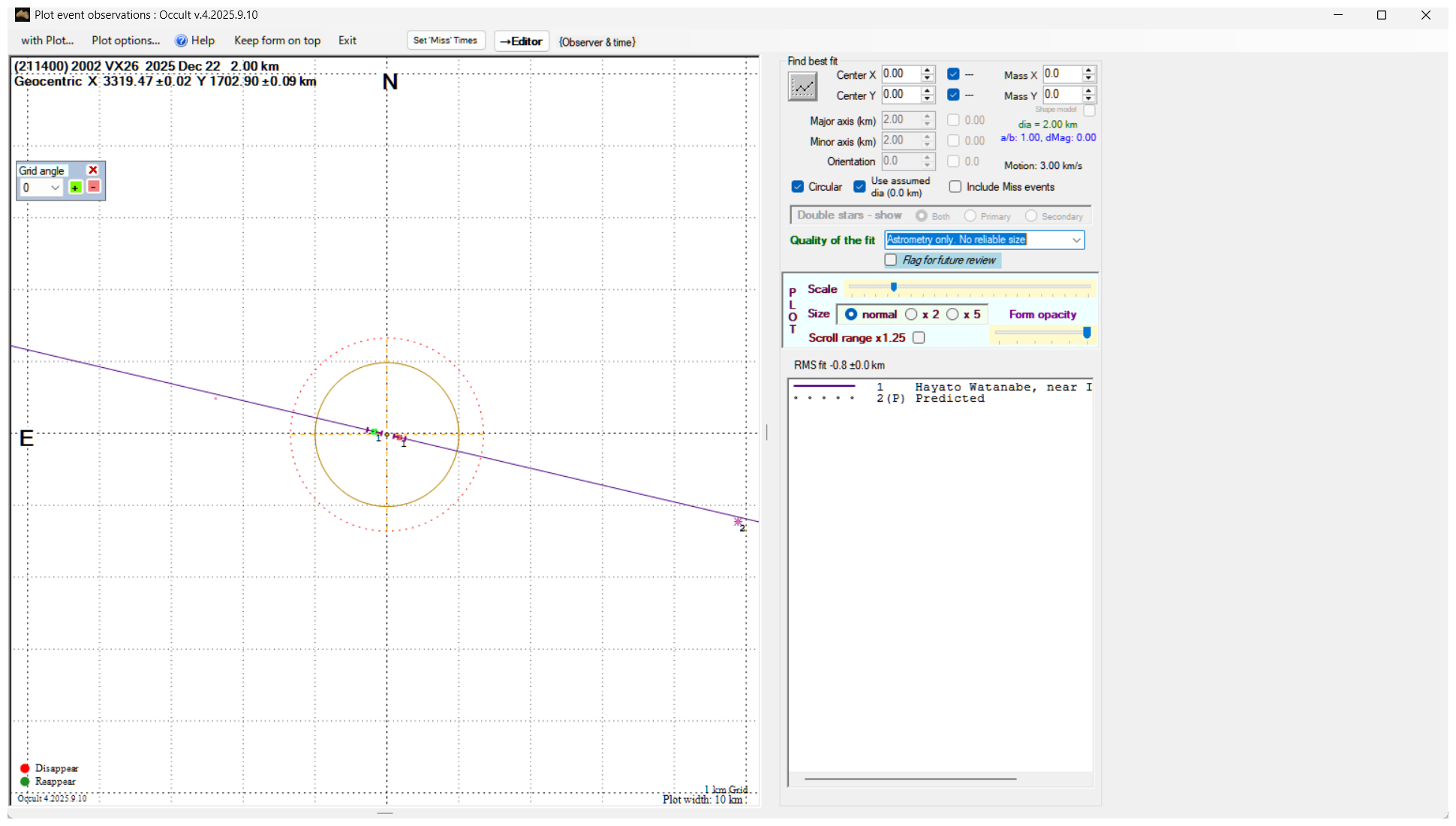Viewport: 1456px width, 826px height.
Task: Close the Grid angle panel
Action: (x=93, y=170)
